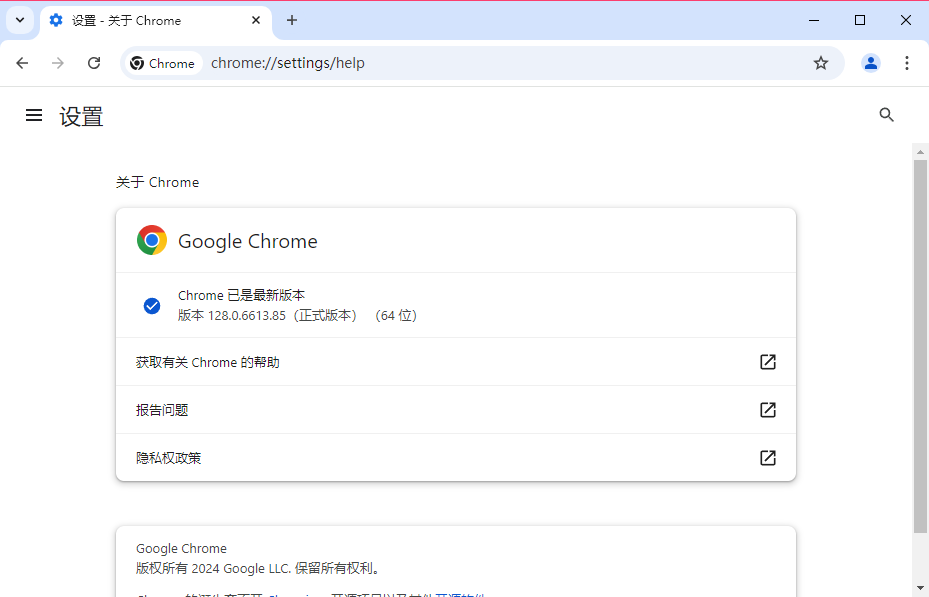The width and height of the screenshot is (929, 597).
Task: Open the 设置 hamburger menu
Action: pos(34,116)
